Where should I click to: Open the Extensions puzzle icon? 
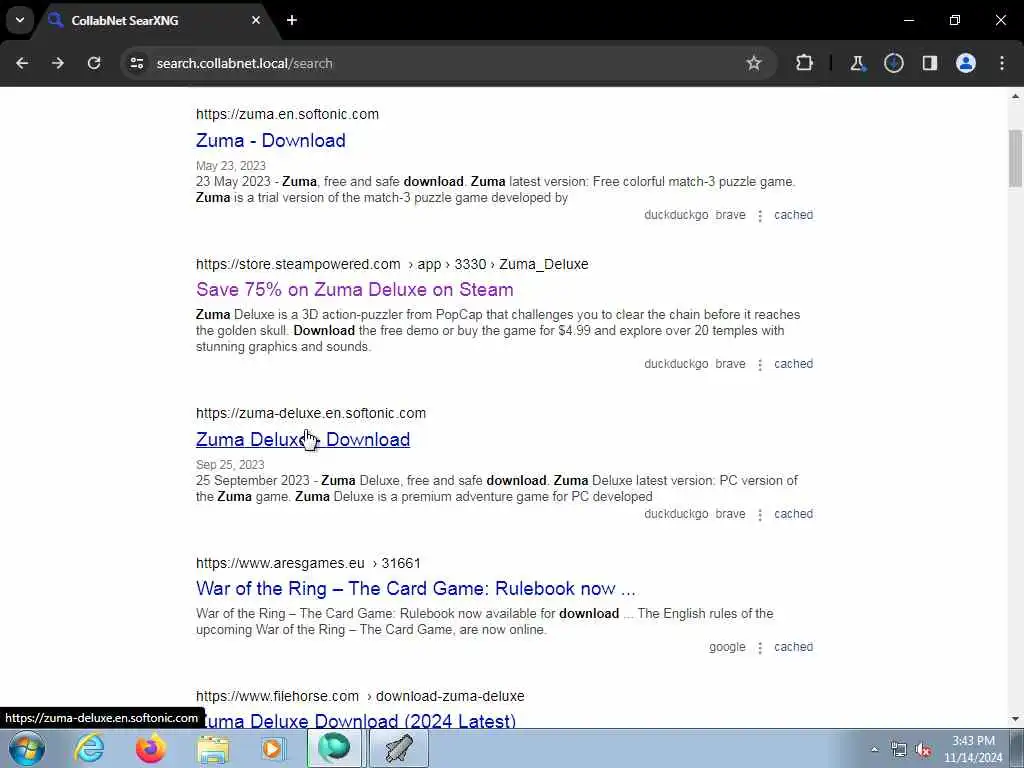click(x=805, y=63)
